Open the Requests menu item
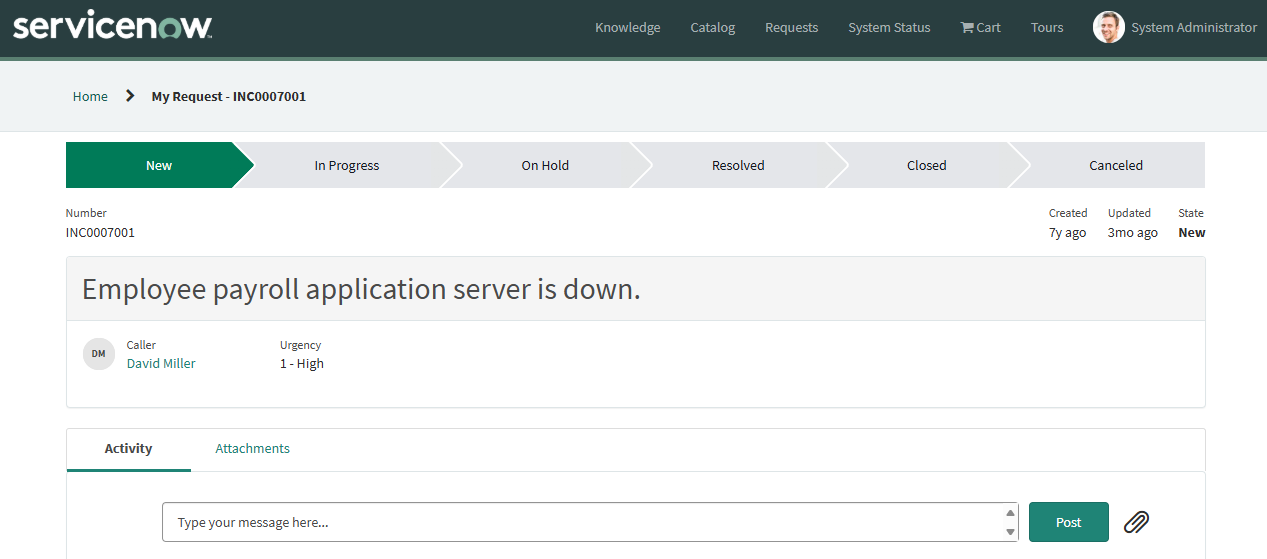The height and width of the screenshot is (559, 1267). (792, 27)
